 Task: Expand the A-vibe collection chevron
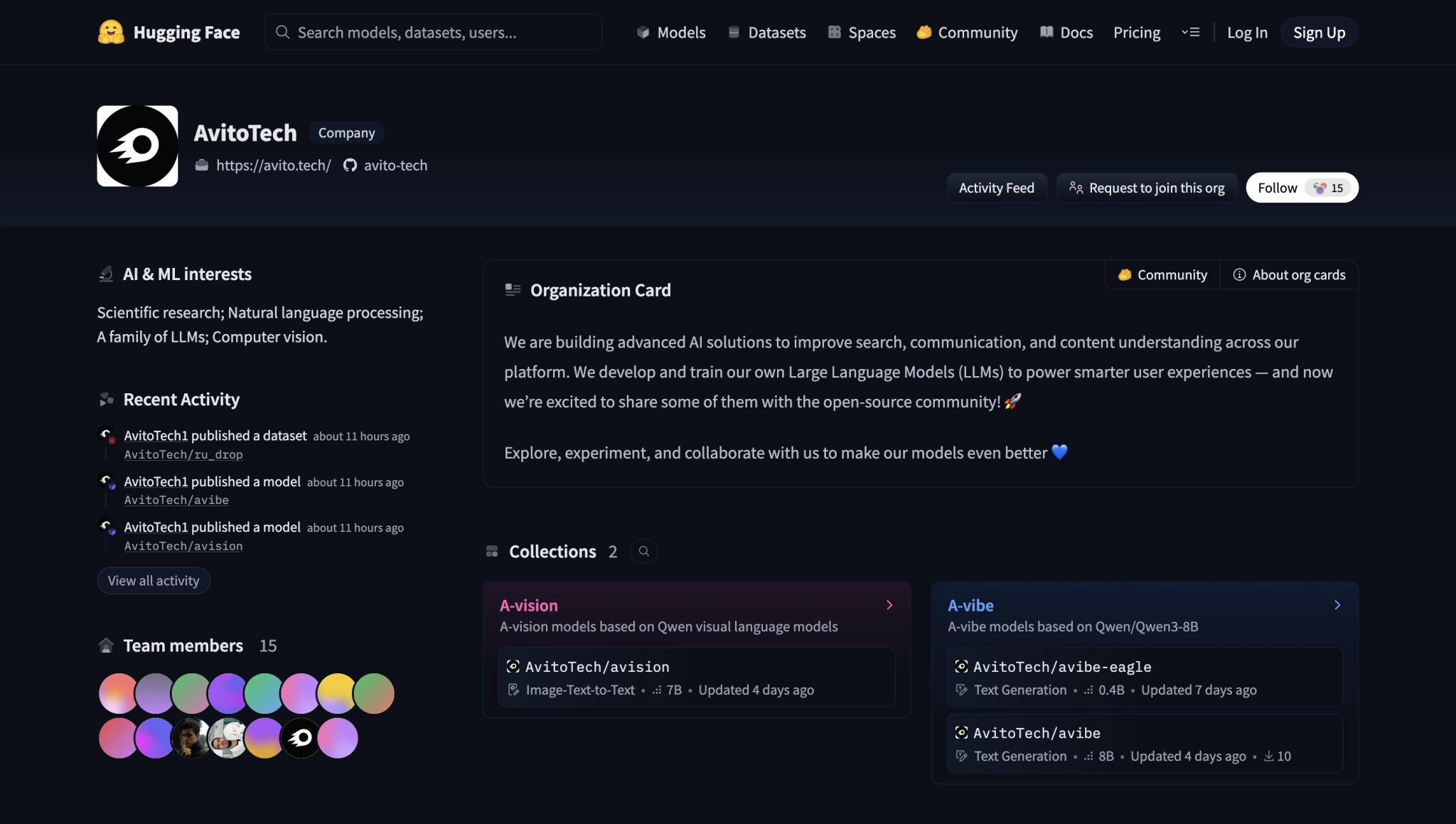tap(1337, 605)
